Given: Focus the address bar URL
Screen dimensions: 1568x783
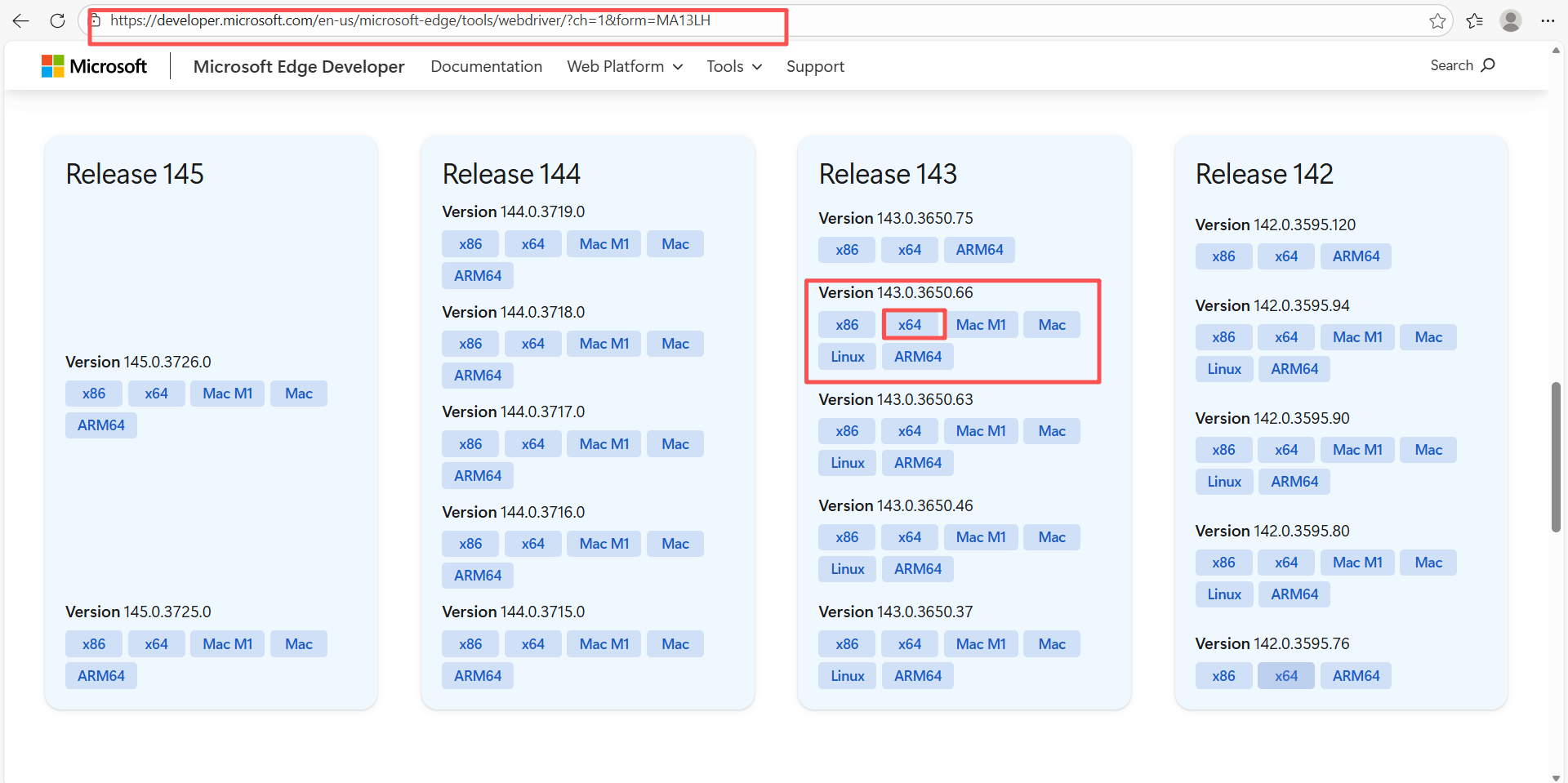Looking at the screenshot, I should pos(410,20).
